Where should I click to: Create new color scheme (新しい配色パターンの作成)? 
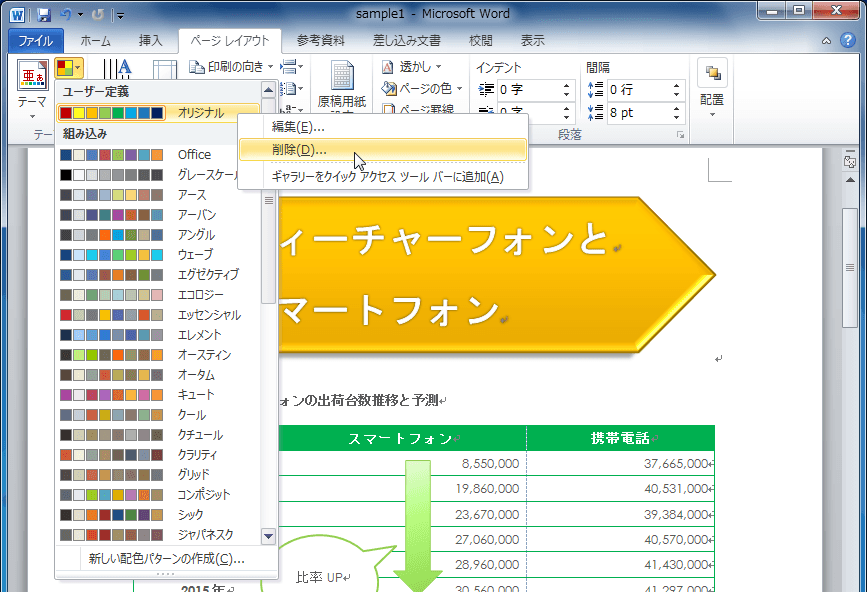click(166, 559)
